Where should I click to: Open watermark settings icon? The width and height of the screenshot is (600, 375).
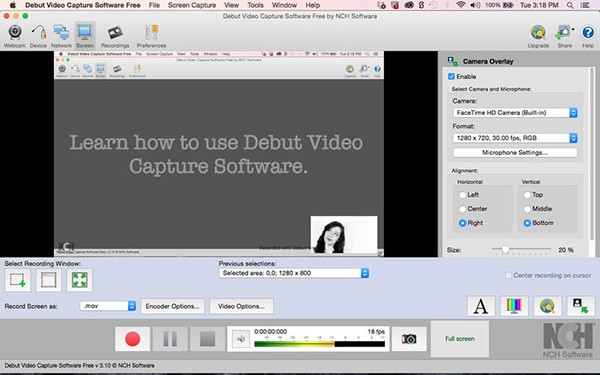[x=547, y=306]
